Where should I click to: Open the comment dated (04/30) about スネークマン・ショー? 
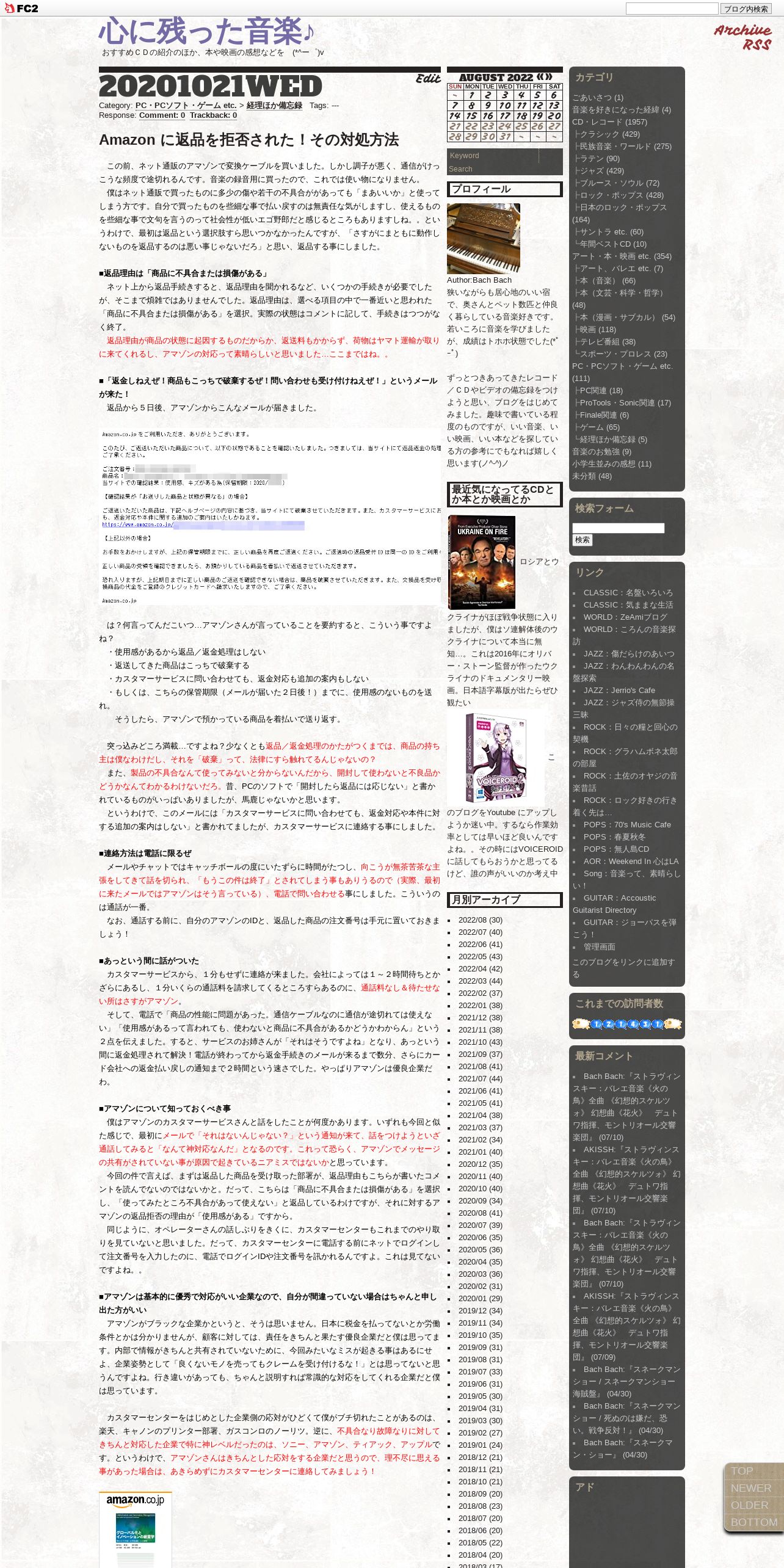[623, 1449]
